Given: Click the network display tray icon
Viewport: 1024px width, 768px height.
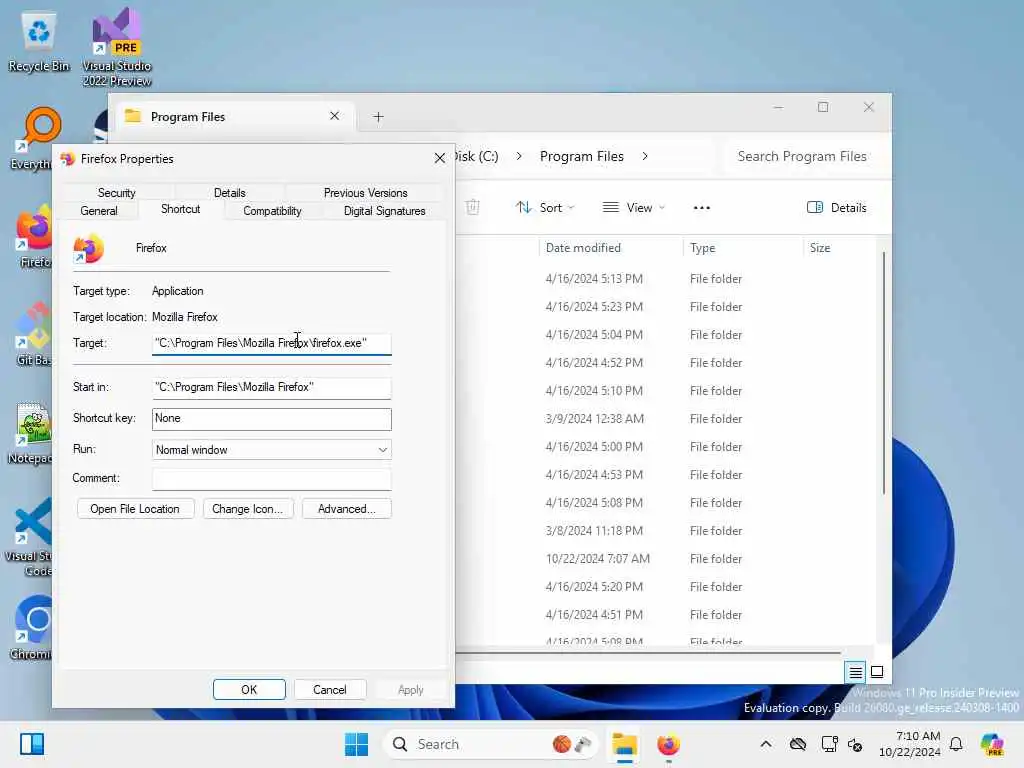Looking at the screenshot, I should coord(829,744).
